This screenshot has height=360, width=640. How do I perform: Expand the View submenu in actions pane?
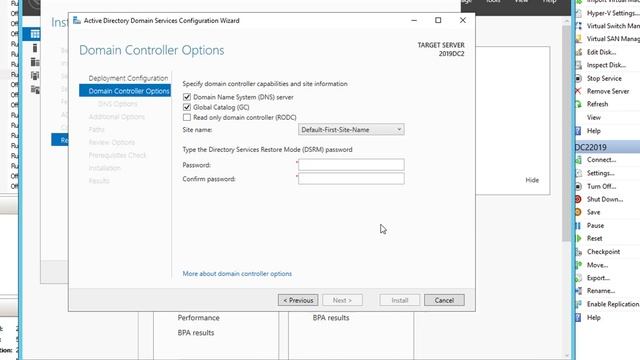click(593, 118)
